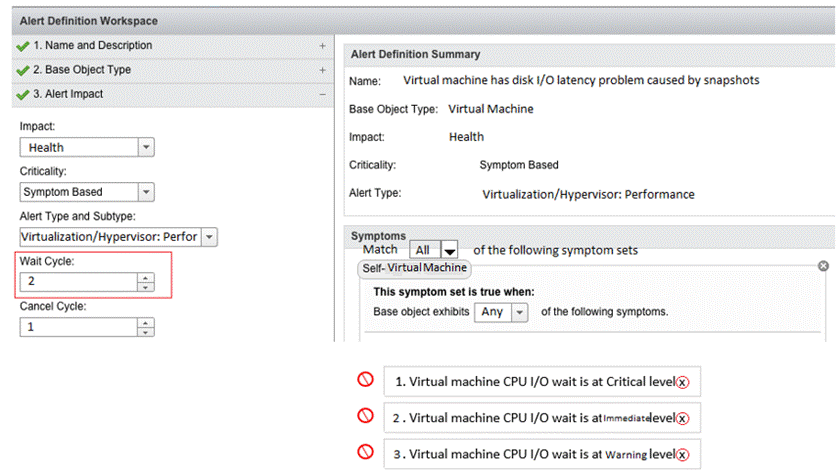Click the prohibition icon beside Warning level symptom

click(x=366, y=452)
